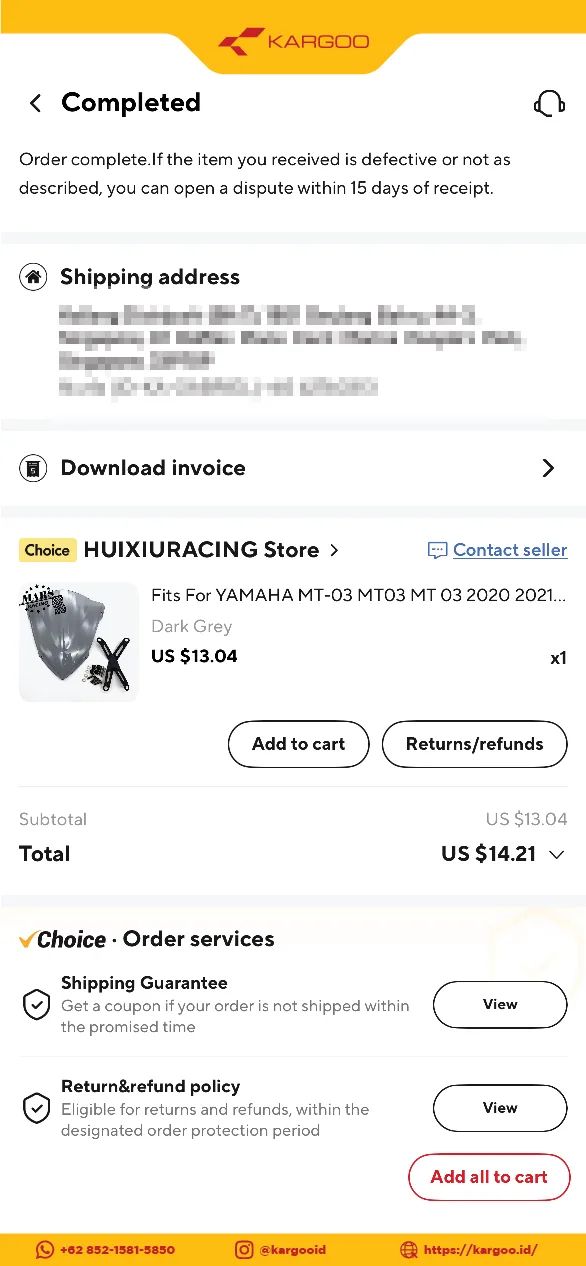Tap the invoice document icon

[34, 468]
